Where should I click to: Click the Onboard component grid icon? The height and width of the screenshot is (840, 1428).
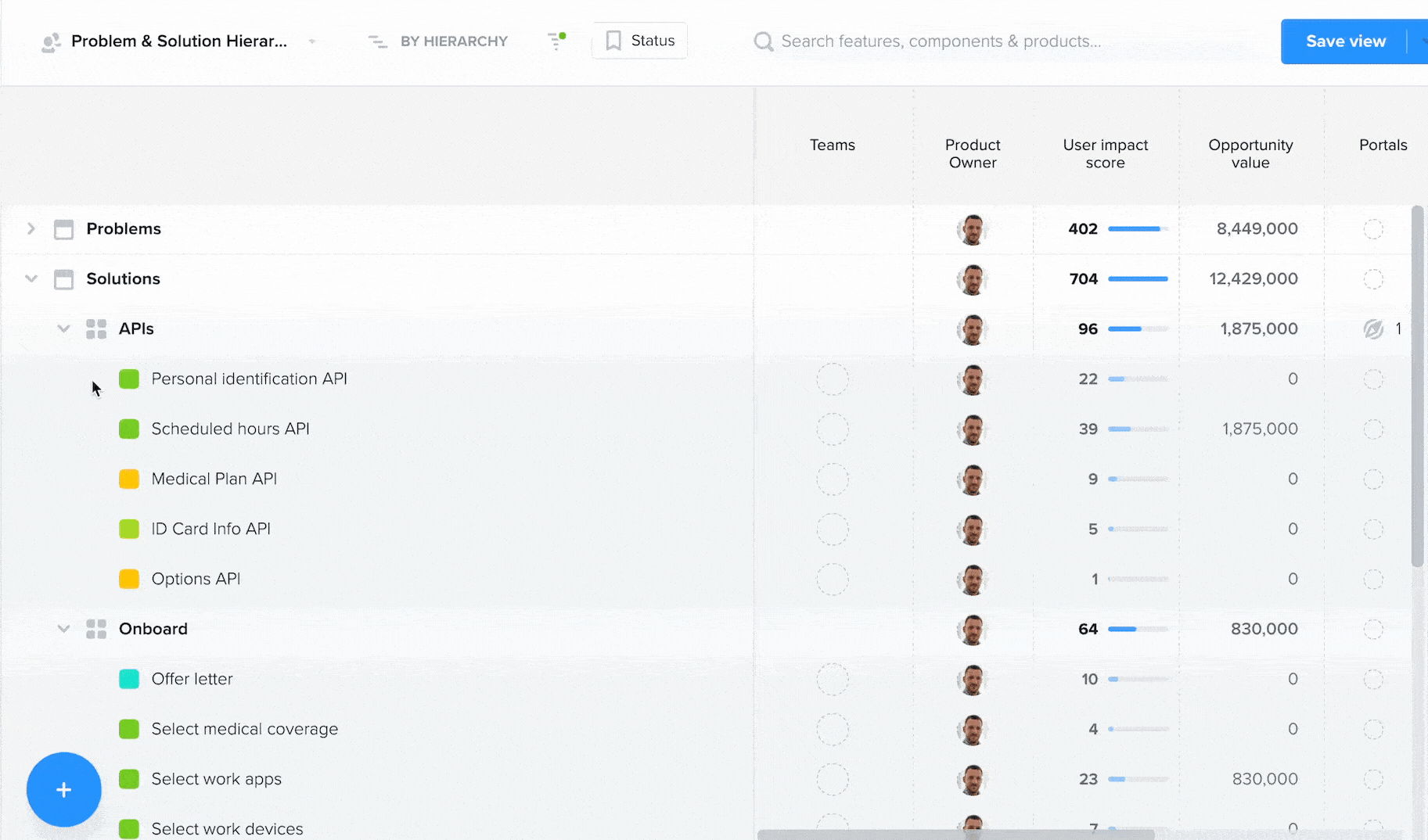click(96, 630)
